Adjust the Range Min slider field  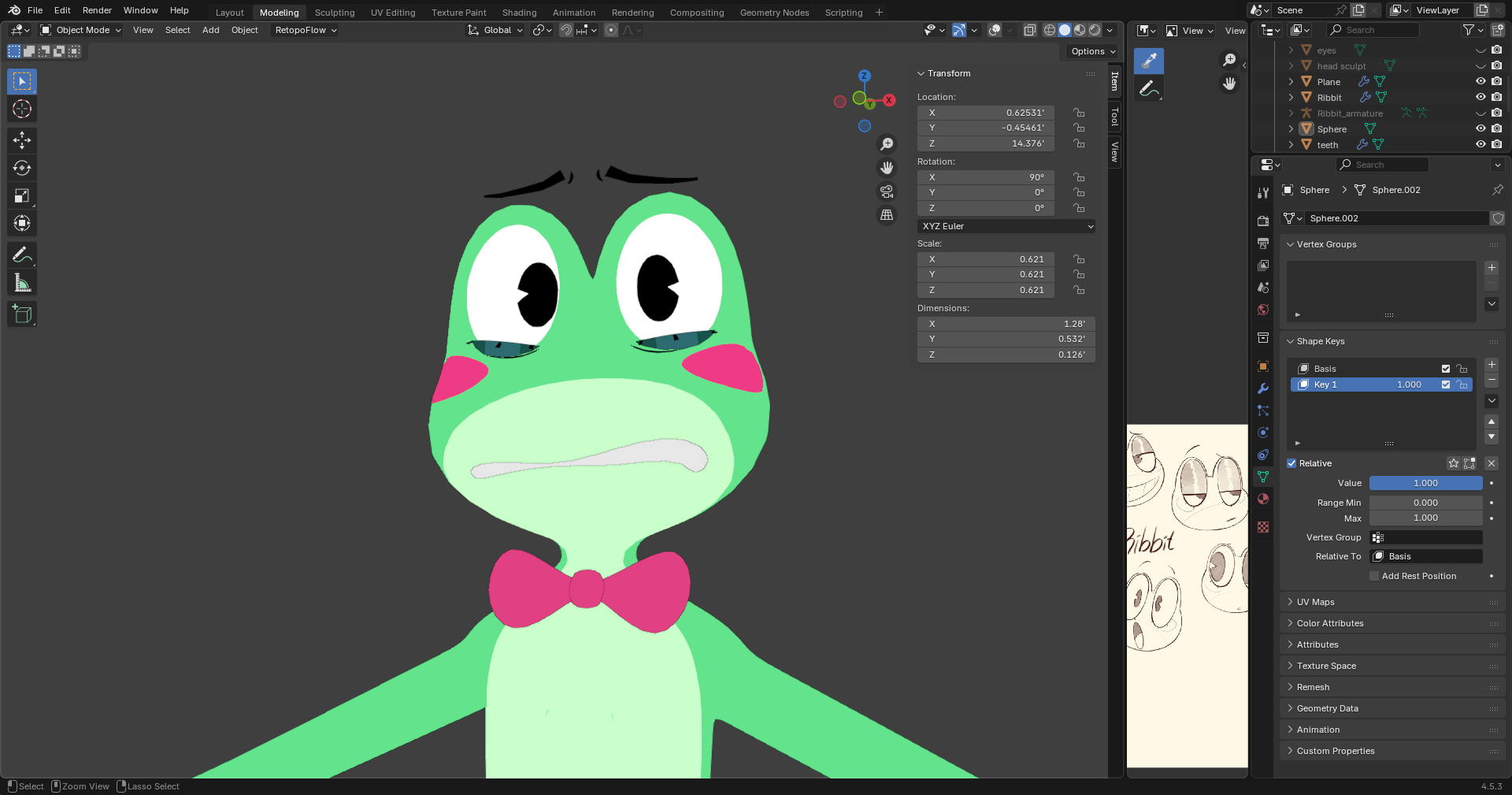point(1426,503)
